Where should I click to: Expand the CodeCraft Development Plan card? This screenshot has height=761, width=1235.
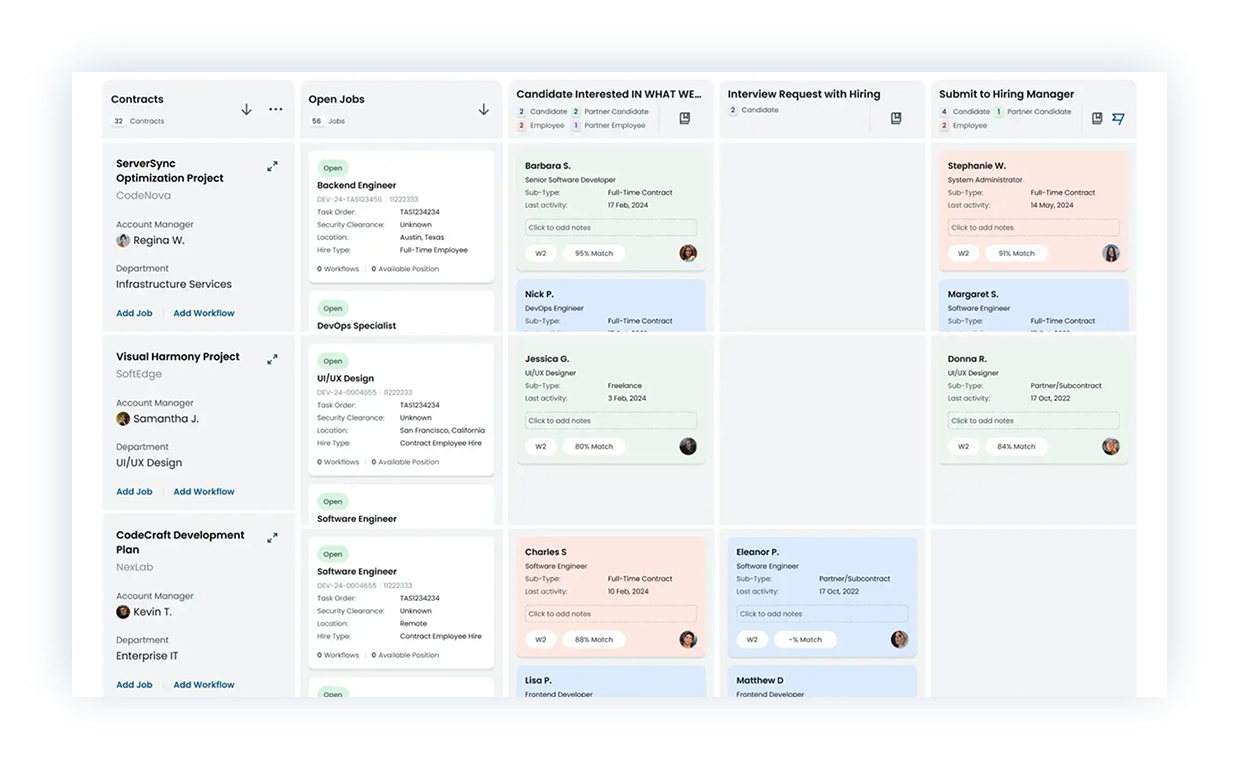tap(272, 538)
